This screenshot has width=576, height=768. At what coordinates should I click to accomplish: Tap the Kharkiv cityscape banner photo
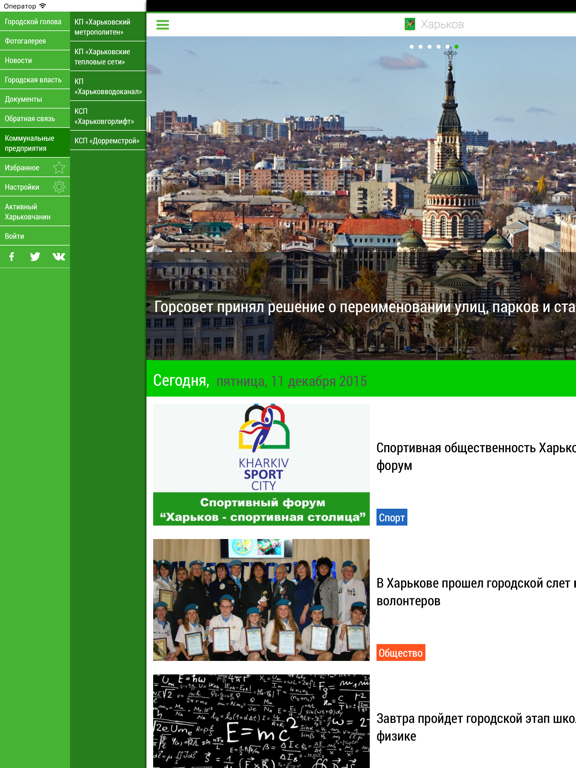point(361,198)
